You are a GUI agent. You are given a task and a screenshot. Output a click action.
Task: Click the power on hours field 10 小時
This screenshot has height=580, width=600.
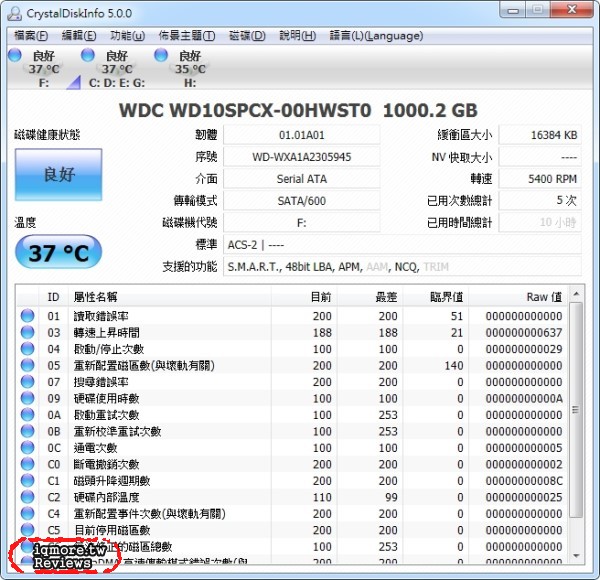(x=540, y=223)
